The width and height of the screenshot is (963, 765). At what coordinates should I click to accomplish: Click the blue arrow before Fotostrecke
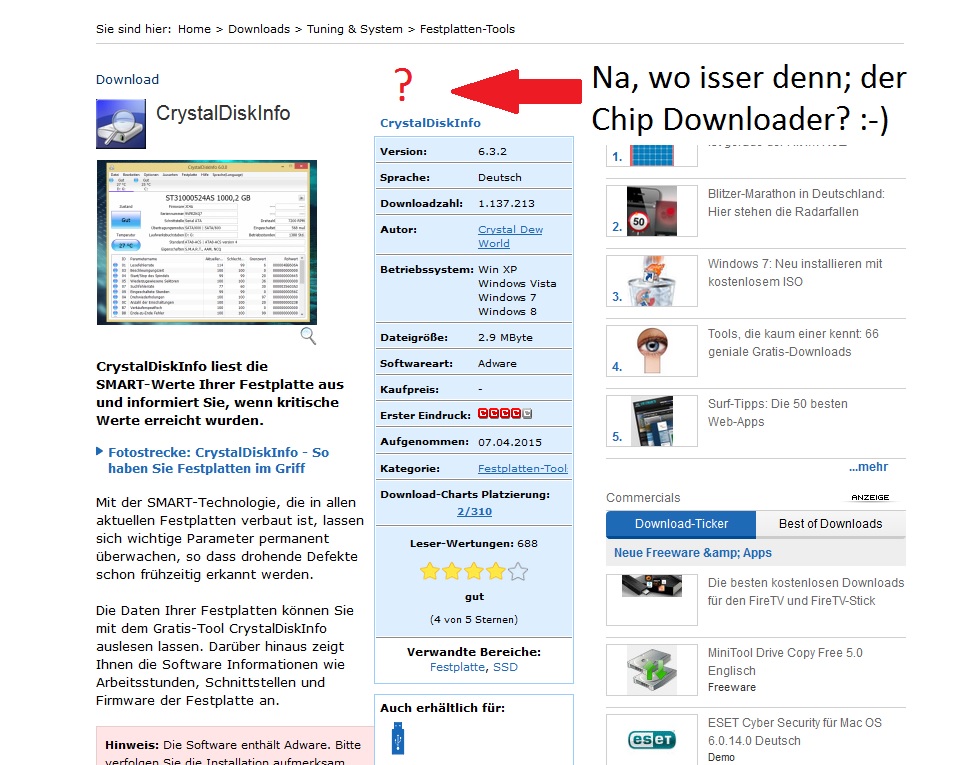(x=99, y=451)
